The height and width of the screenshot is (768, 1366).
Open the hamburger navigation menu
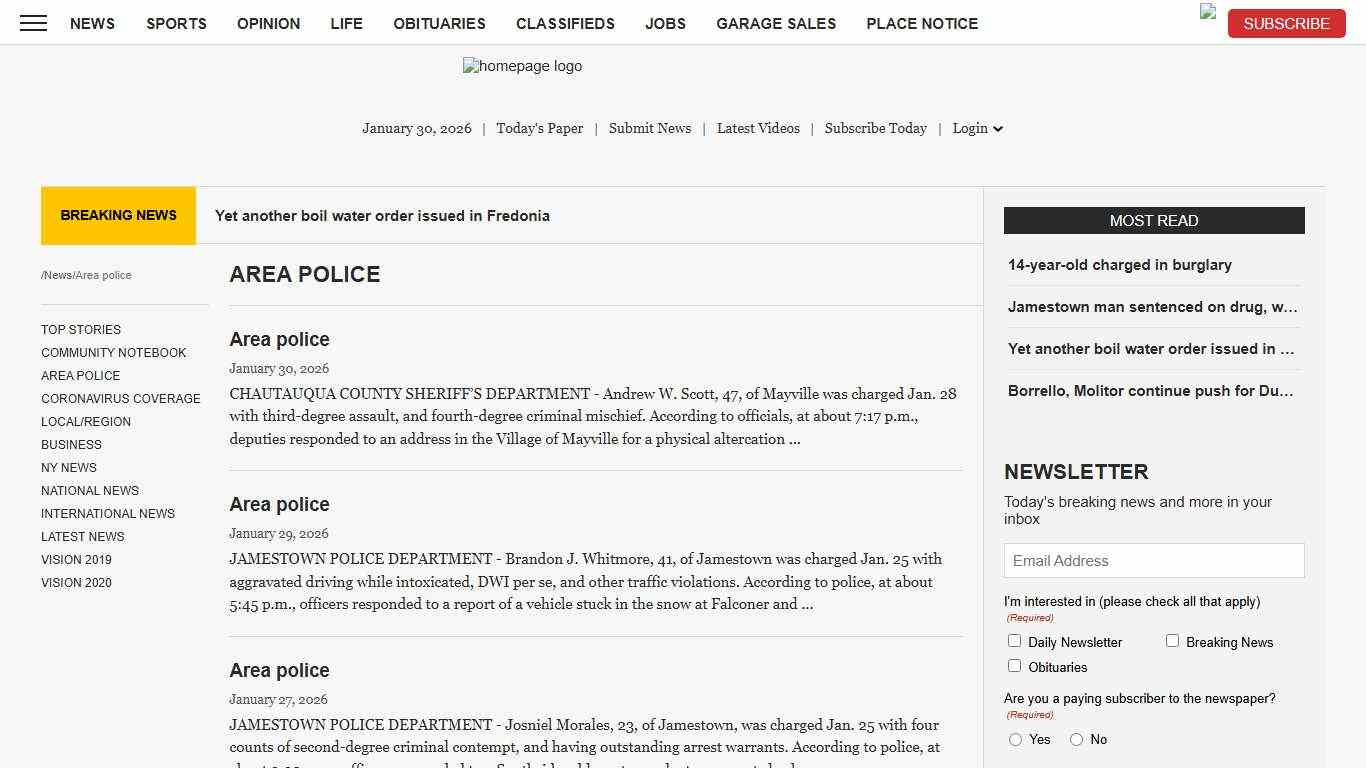coord(33,23)
